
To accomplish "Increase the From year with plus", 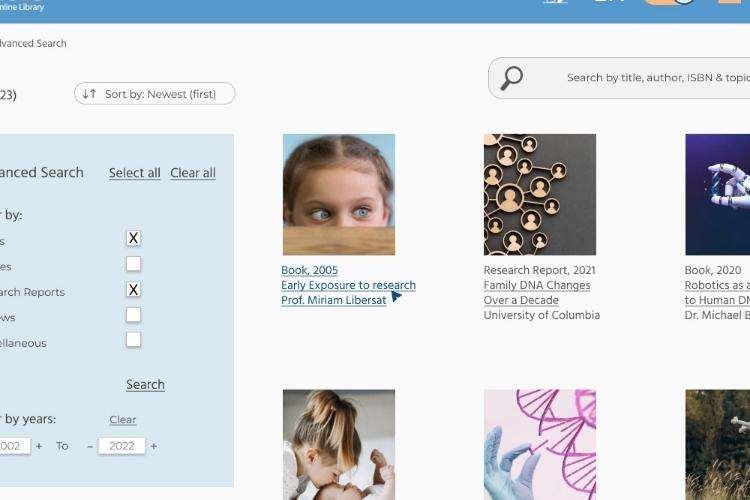I will tap(39, 446).
